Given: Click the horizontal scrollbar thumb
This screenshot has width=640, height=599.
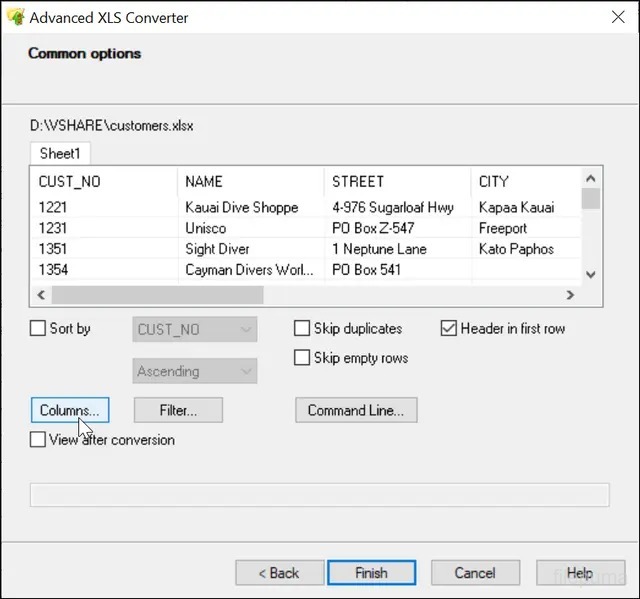Looking at the screenshot, I should [x=158, y=295].
